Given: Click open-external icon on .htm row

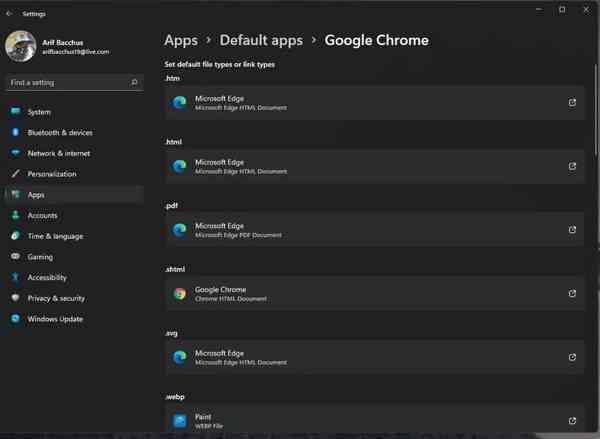Looking at the screenshot, I should click(572, 103).
